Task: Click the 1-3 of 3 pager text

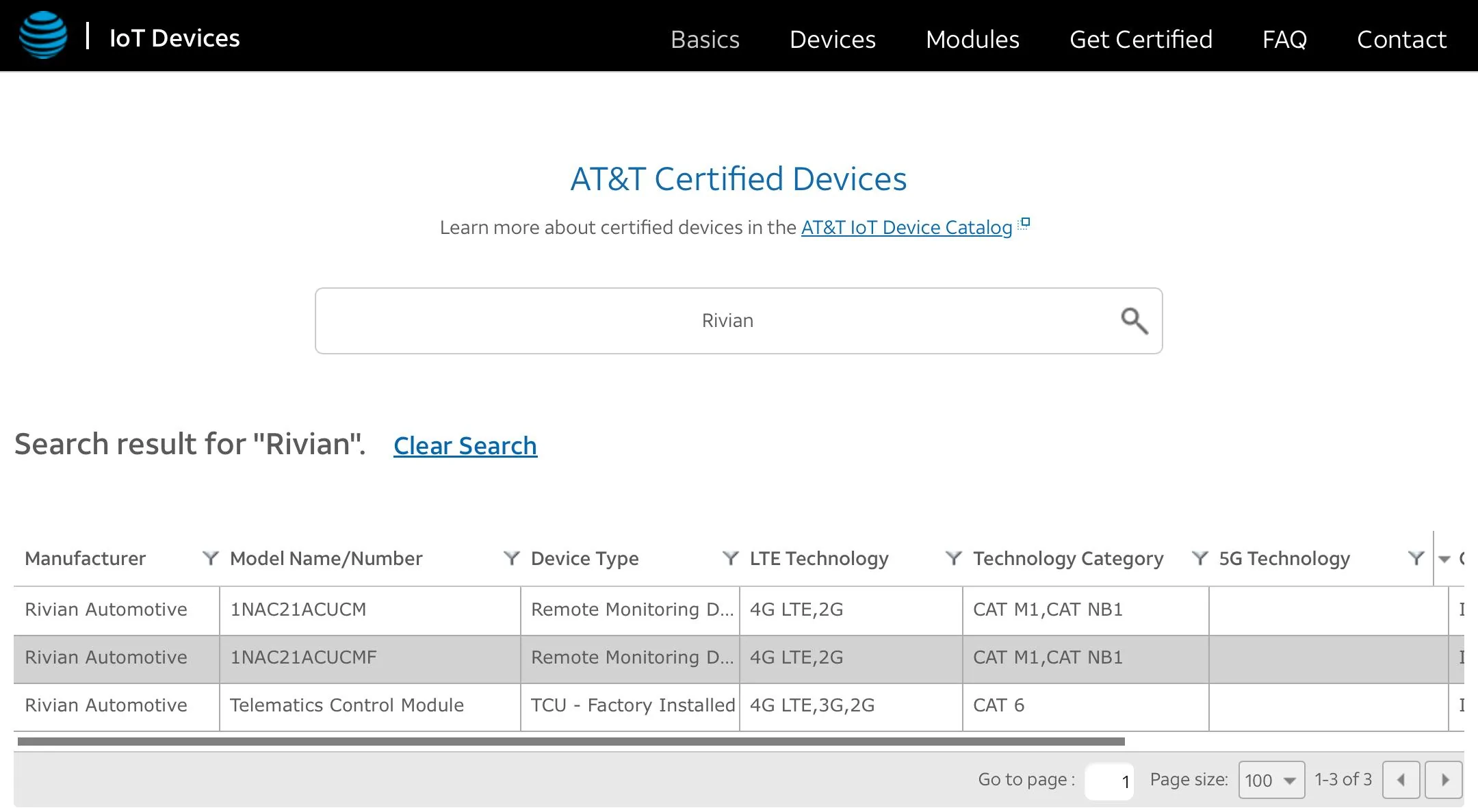Action: pyautogui.click(x=1343, y=780)
